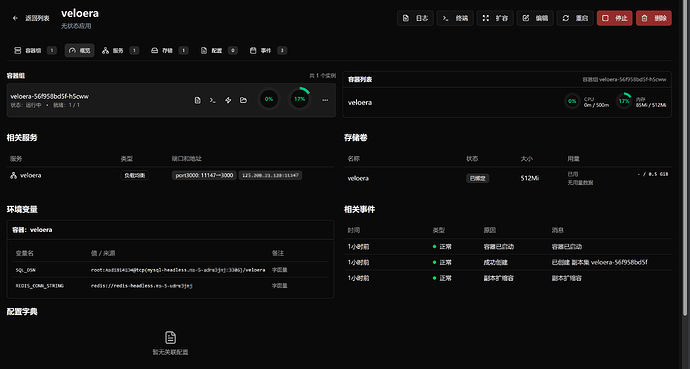Click 字面量 in the REDIS_CONN_STRING row
The width and height of the screenshot is (690, 369).
tap(279, 286)
